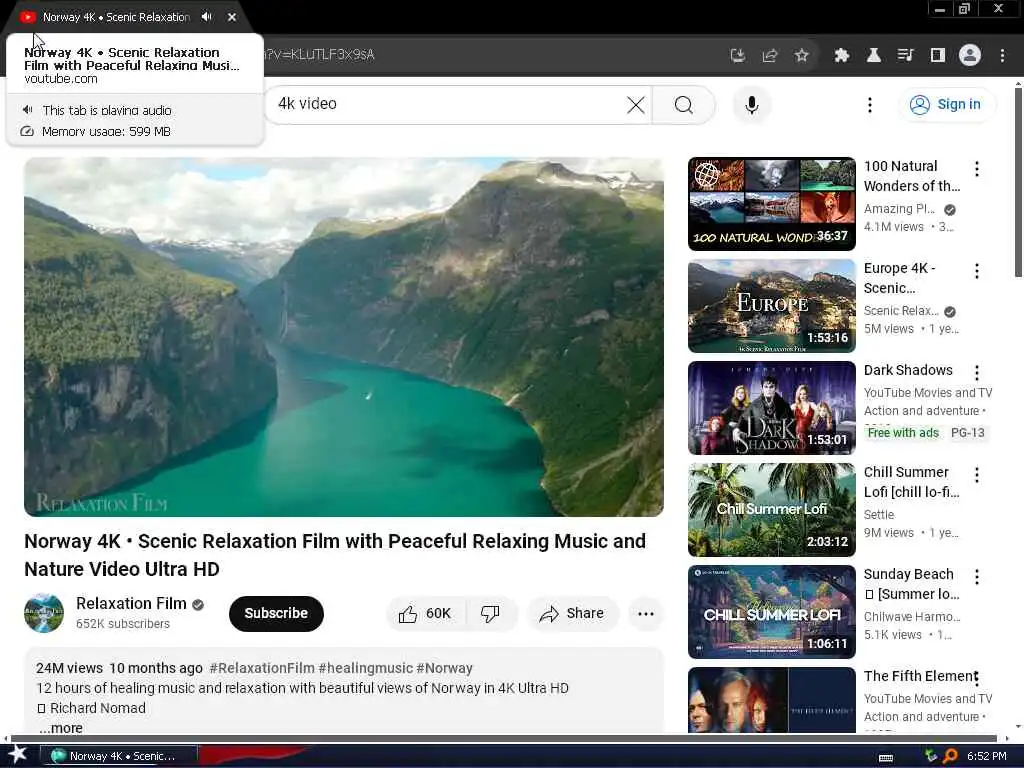Open options menu for Dark Shadows

coord(977,373)
